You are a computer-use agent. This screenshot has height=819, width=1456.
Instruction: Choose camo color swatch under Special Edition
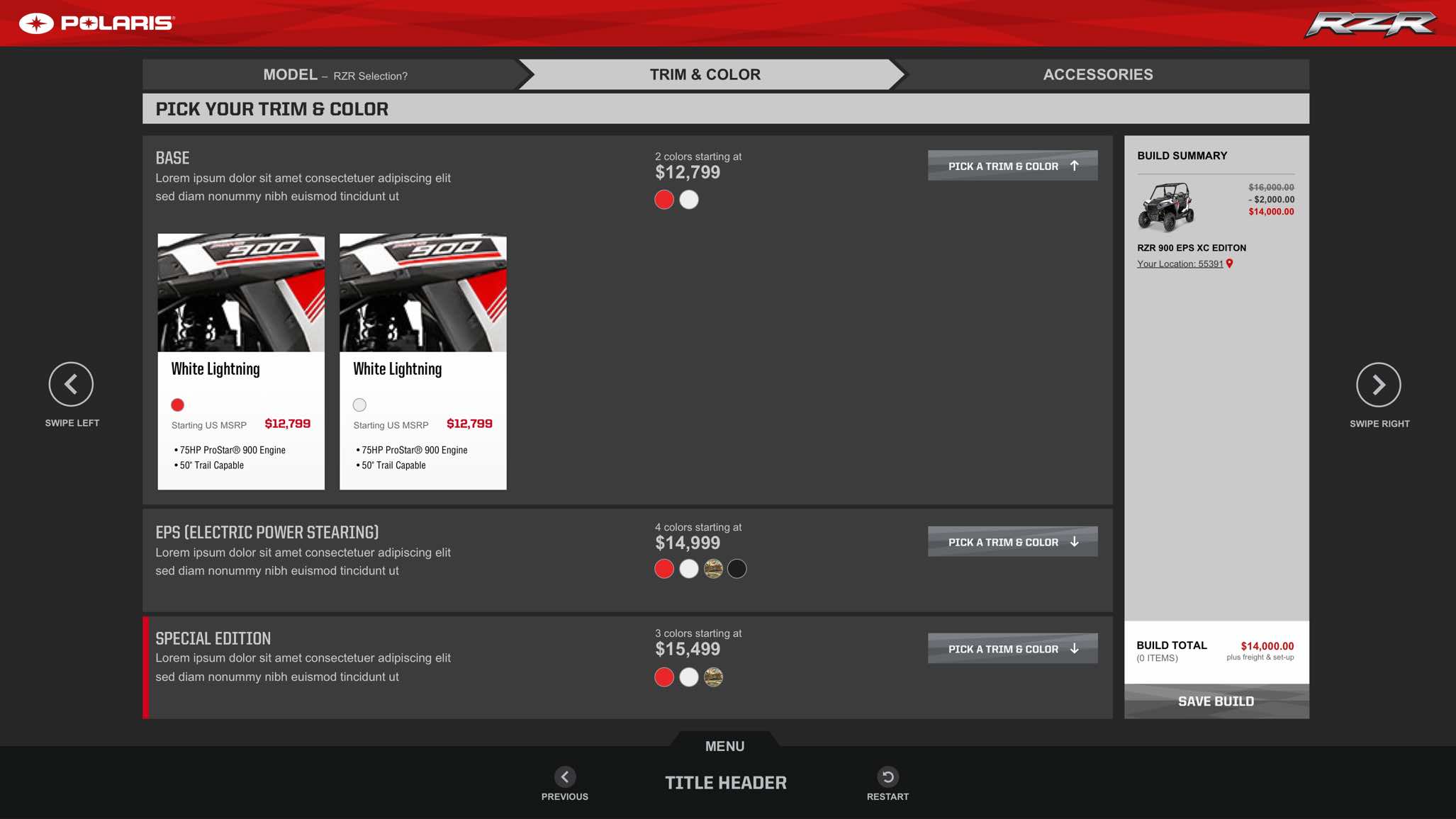[713, 677]
